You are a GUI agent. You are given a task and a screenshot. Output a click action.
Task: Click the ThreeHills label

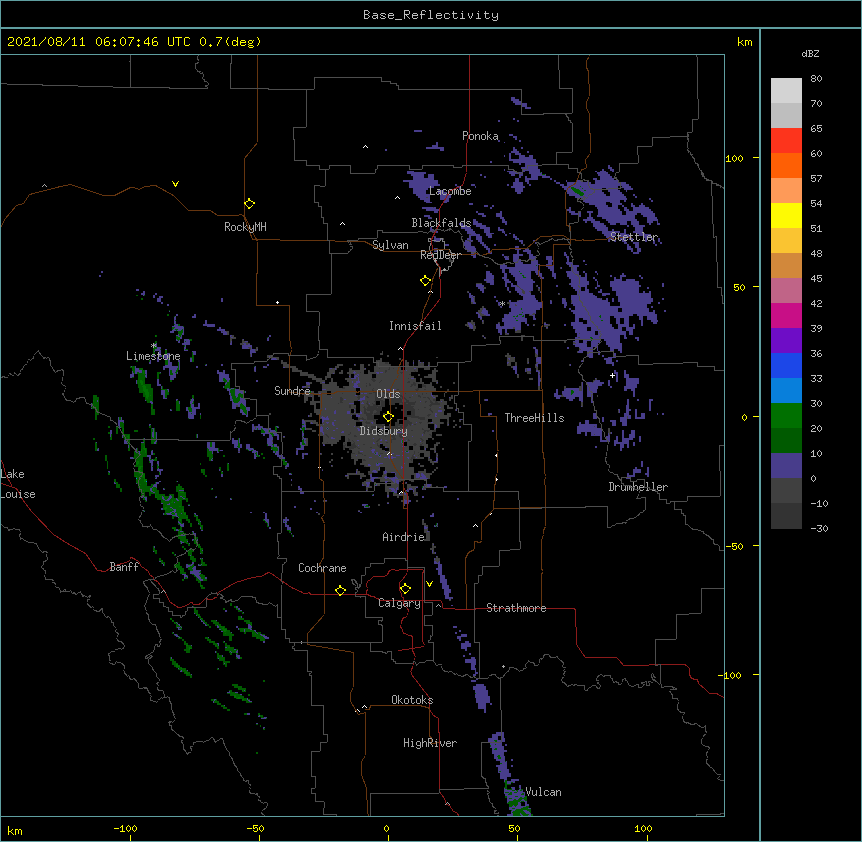534,418
